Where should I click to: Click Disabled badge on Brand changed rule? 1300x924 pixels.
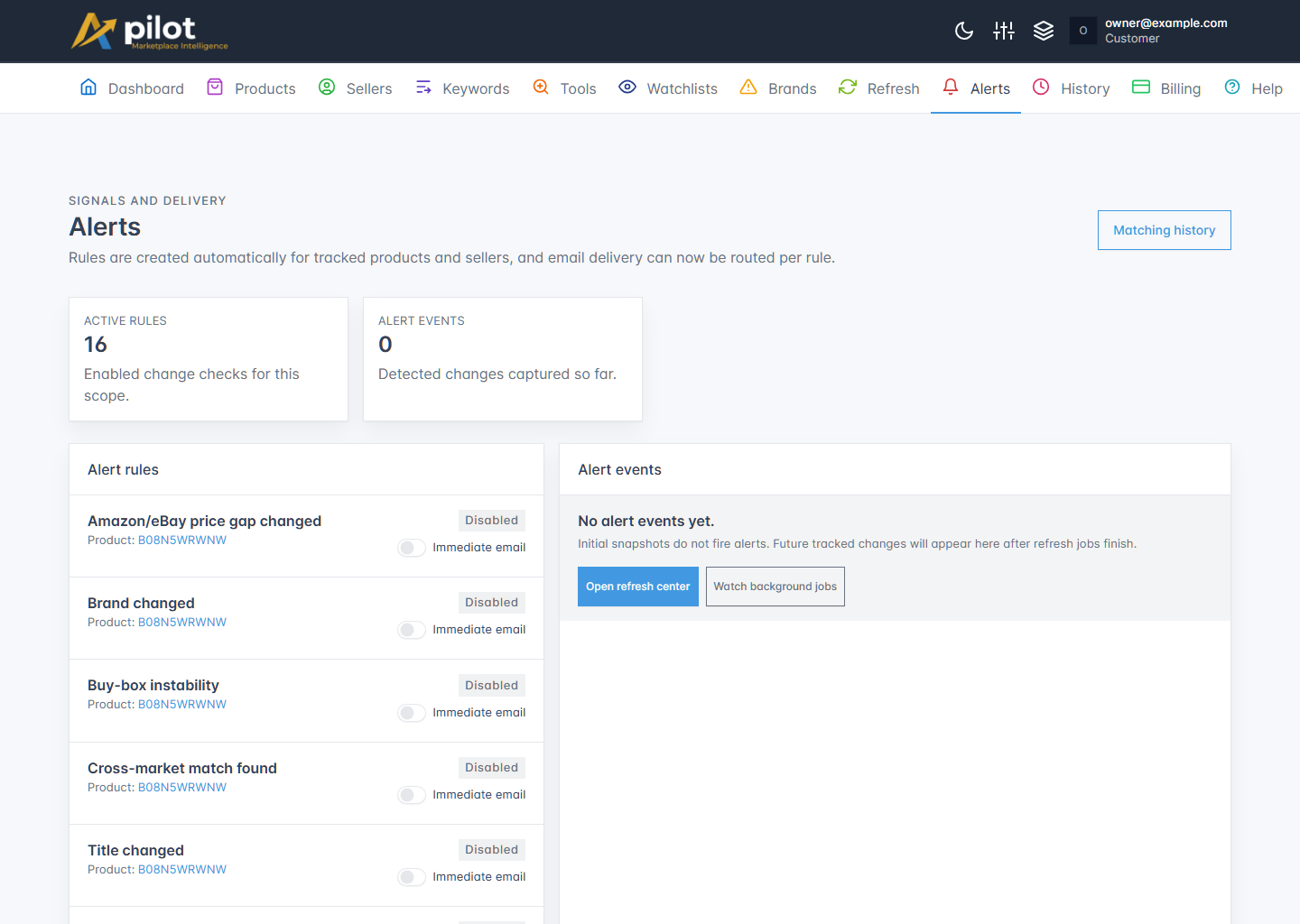(491, 603)
